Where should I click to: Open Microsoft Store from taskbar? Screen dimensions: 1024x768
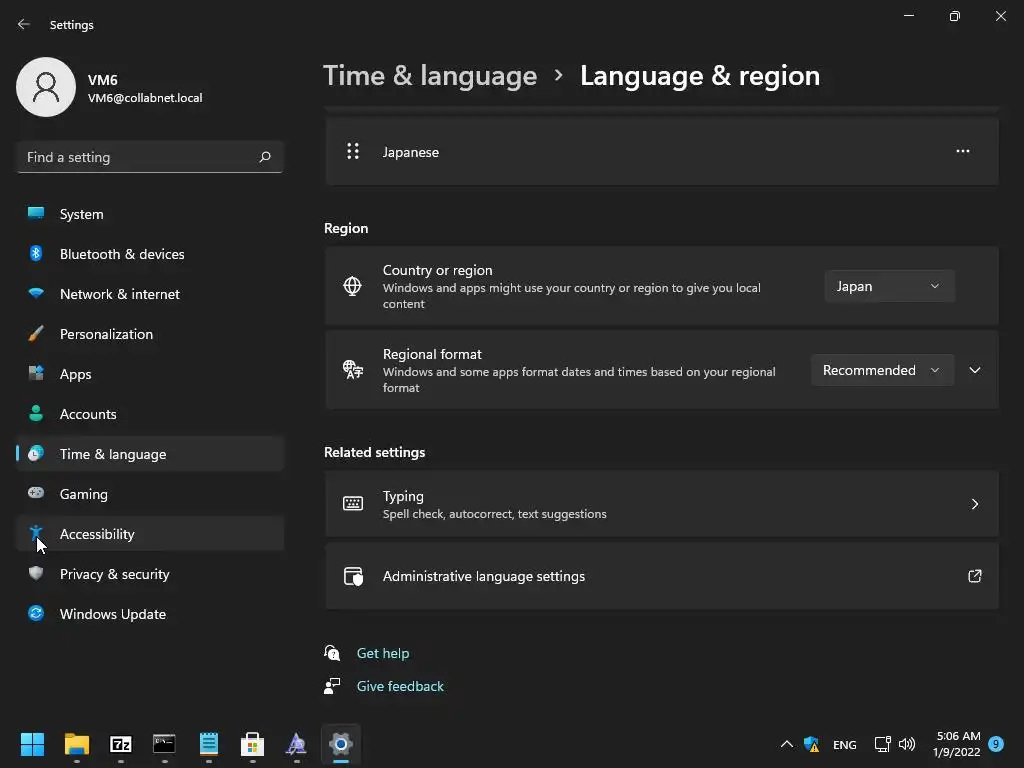[x=253, y=744]
